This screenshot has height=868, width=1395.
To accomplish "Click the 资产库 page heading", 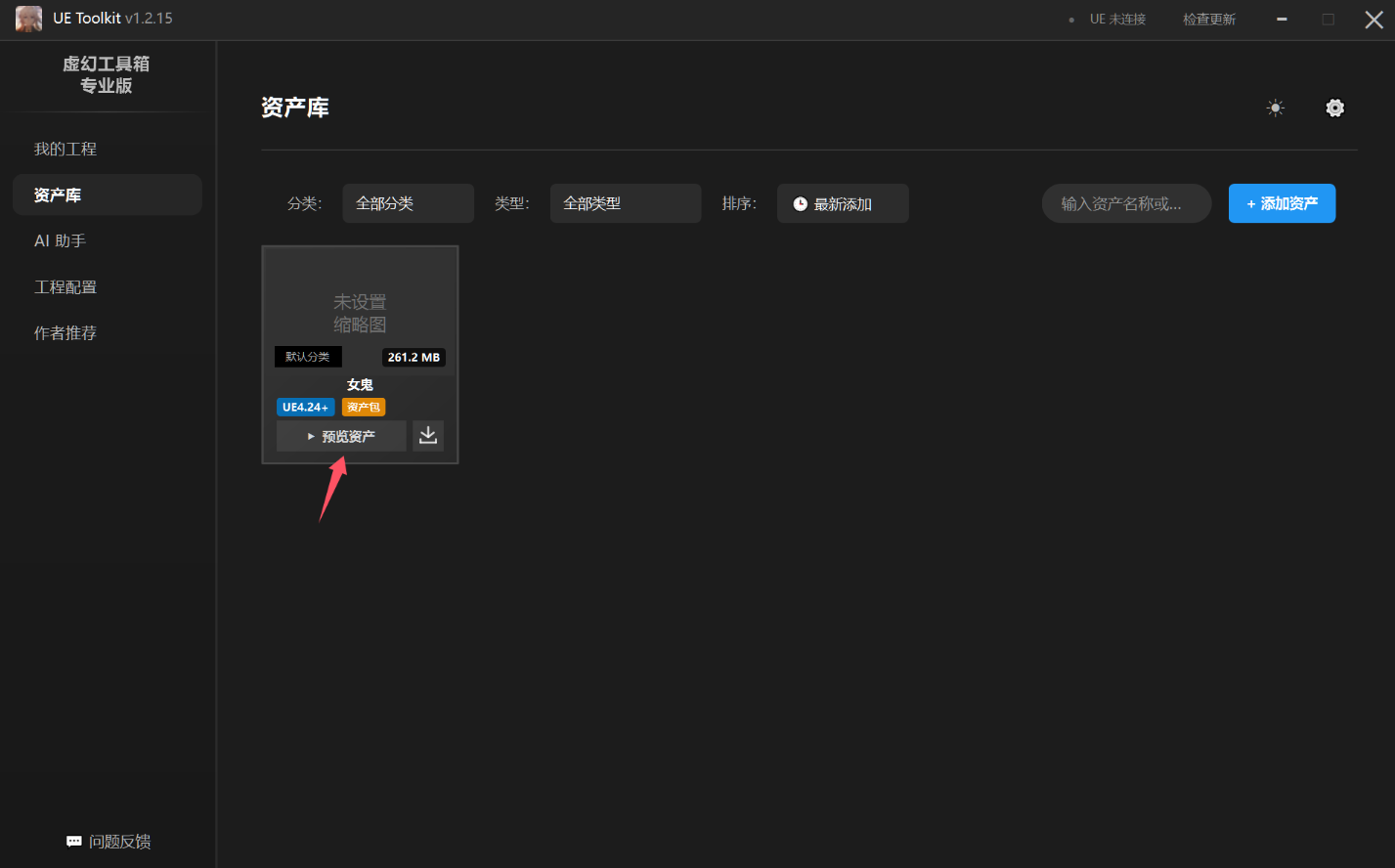I will [x=295, y=108].
